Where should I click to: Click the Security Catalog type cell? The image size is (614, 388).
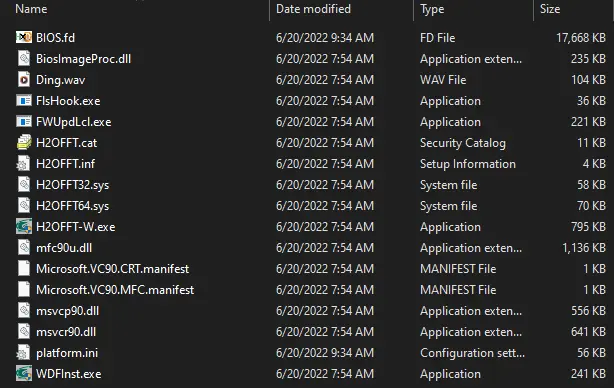[463, 143]
